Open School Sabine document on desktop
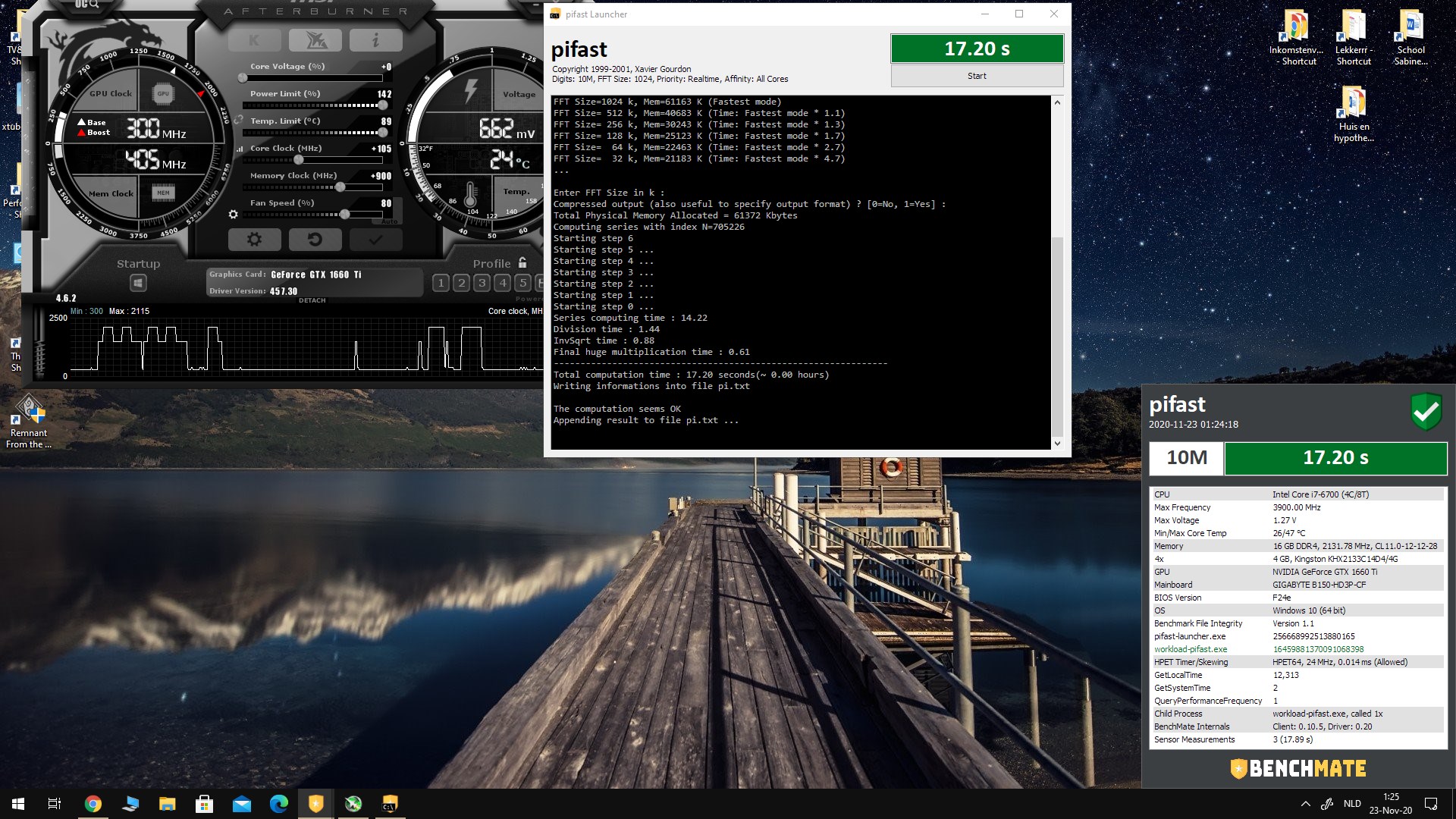The width and height of the screenshot is (1456, 819). [1410, 38]
